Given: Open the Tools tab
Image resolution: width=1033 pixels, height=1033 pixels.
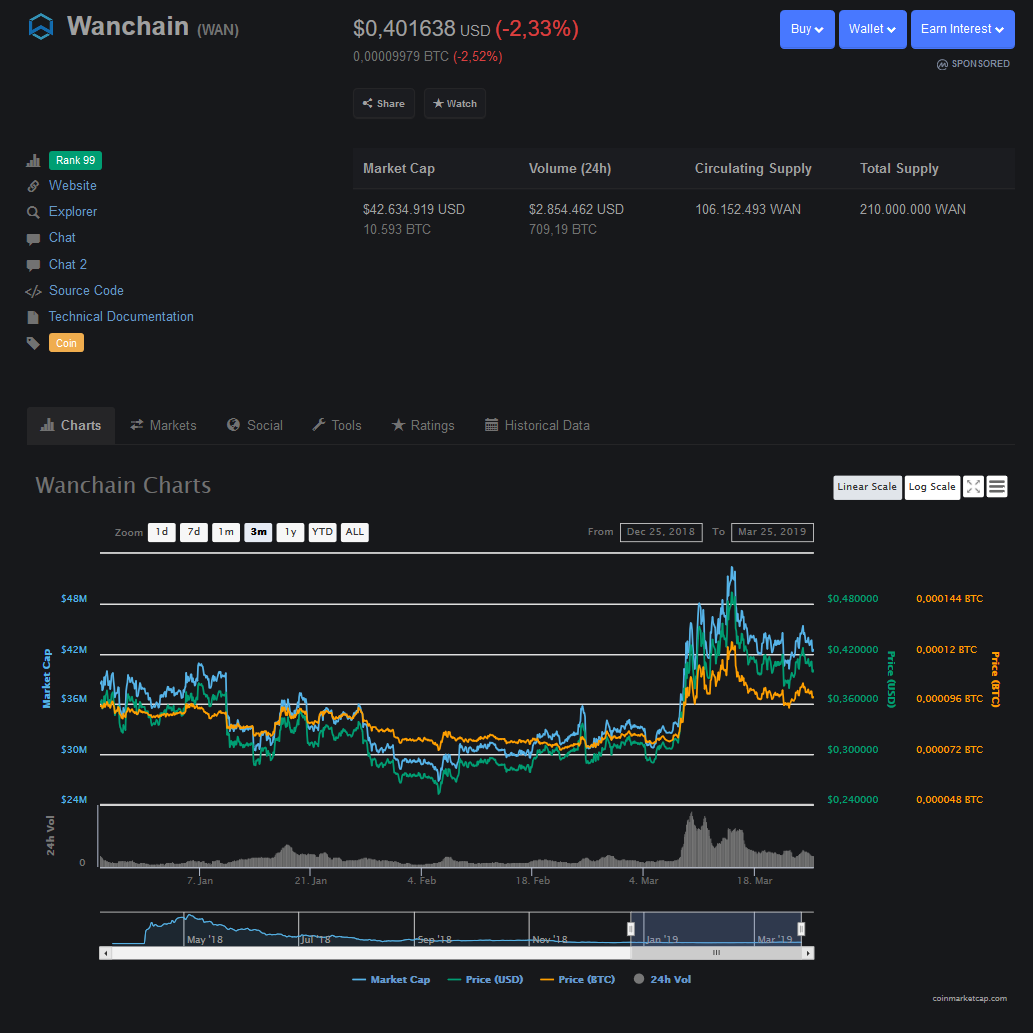Looking at the screenshot, I should point(337,426).
